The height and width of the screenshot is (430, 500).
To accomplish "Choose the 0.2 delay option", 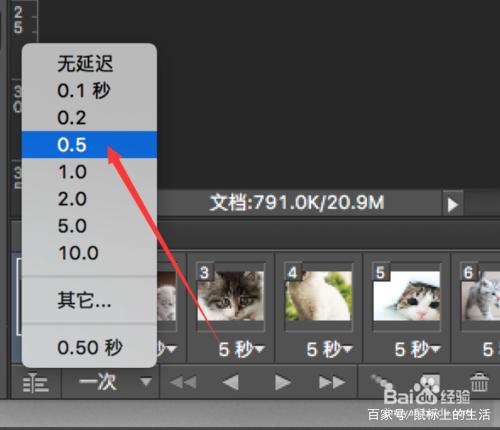I will coord(89,118).
